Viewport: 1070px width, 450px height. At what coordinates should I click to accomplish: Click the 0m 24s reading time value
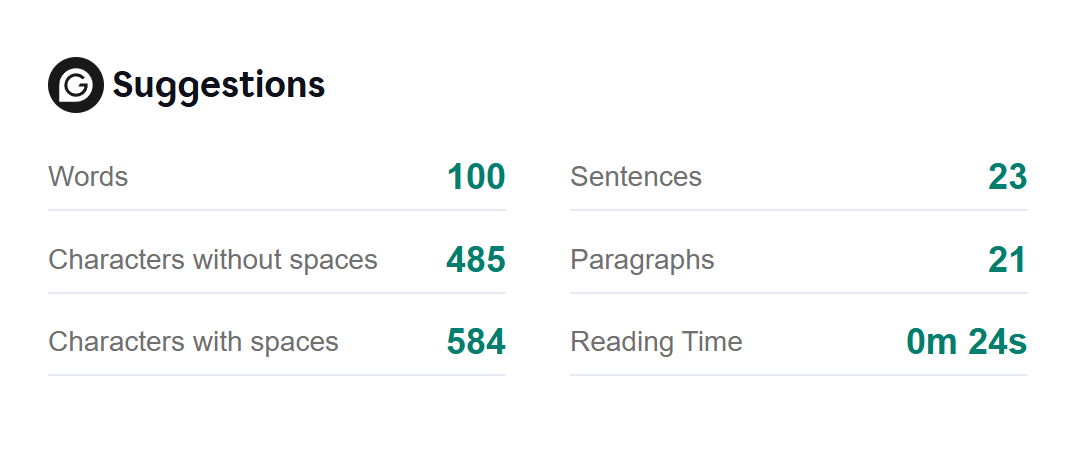coord(966,342)
